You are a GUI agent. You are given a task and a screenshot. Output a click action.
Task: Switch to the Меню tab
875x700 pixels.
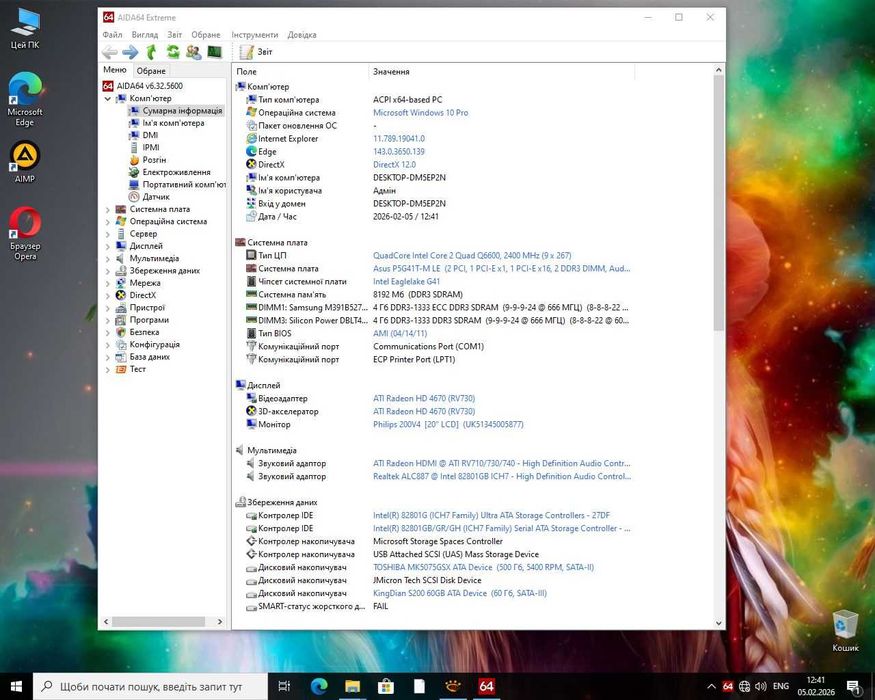coord(115,70)
